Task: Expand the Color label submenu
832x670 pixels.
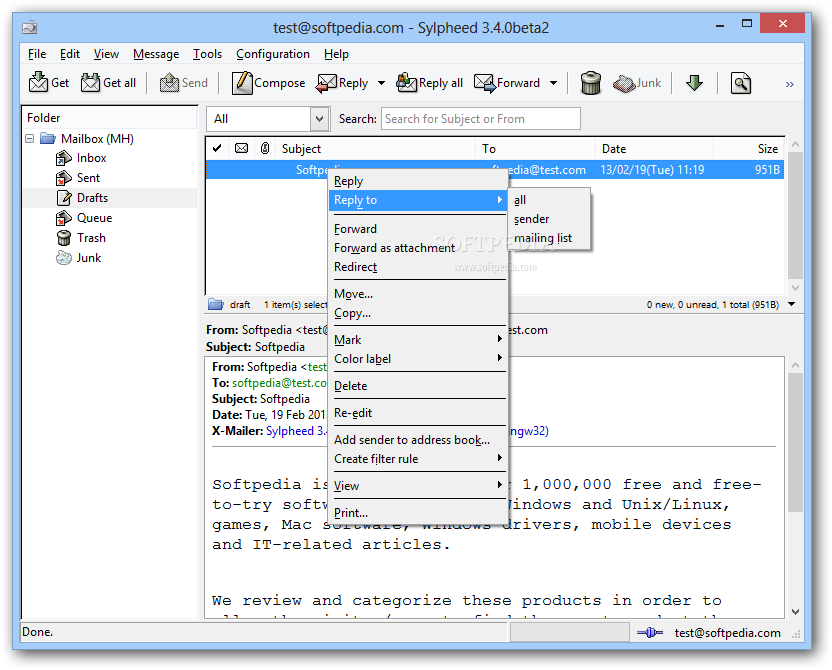Action: click(x=418, y=359)
